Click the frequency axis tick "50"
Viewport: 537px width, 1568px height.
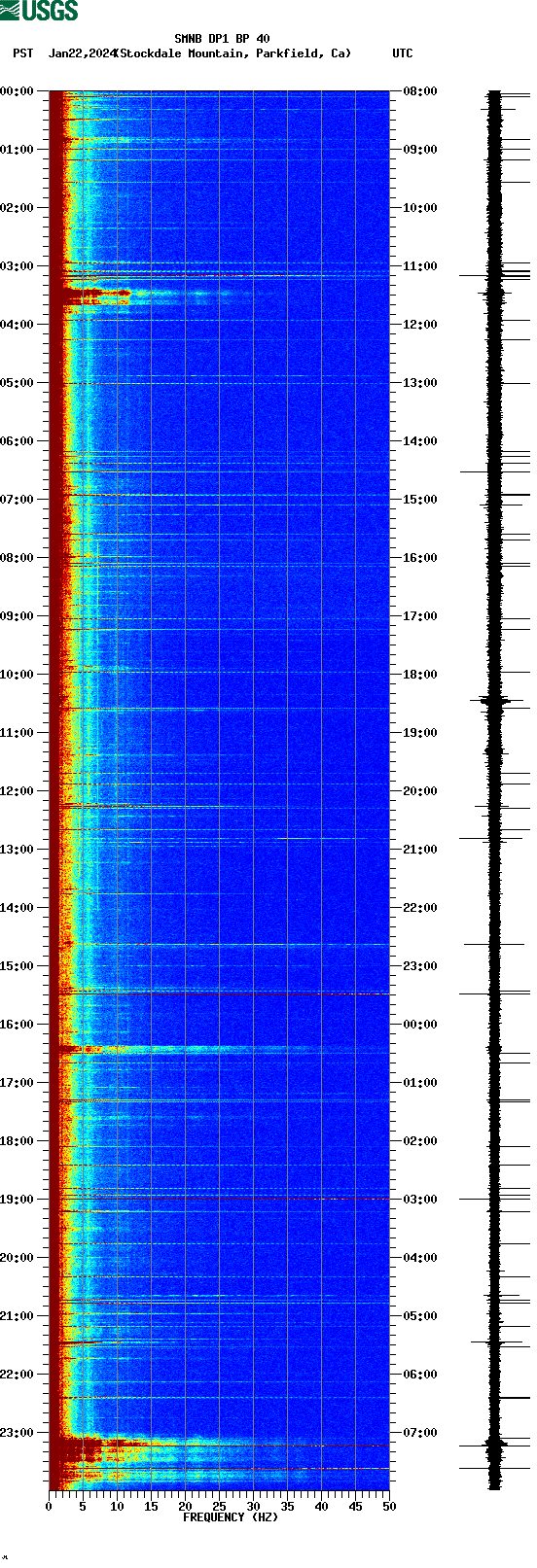click(389, 1507)
